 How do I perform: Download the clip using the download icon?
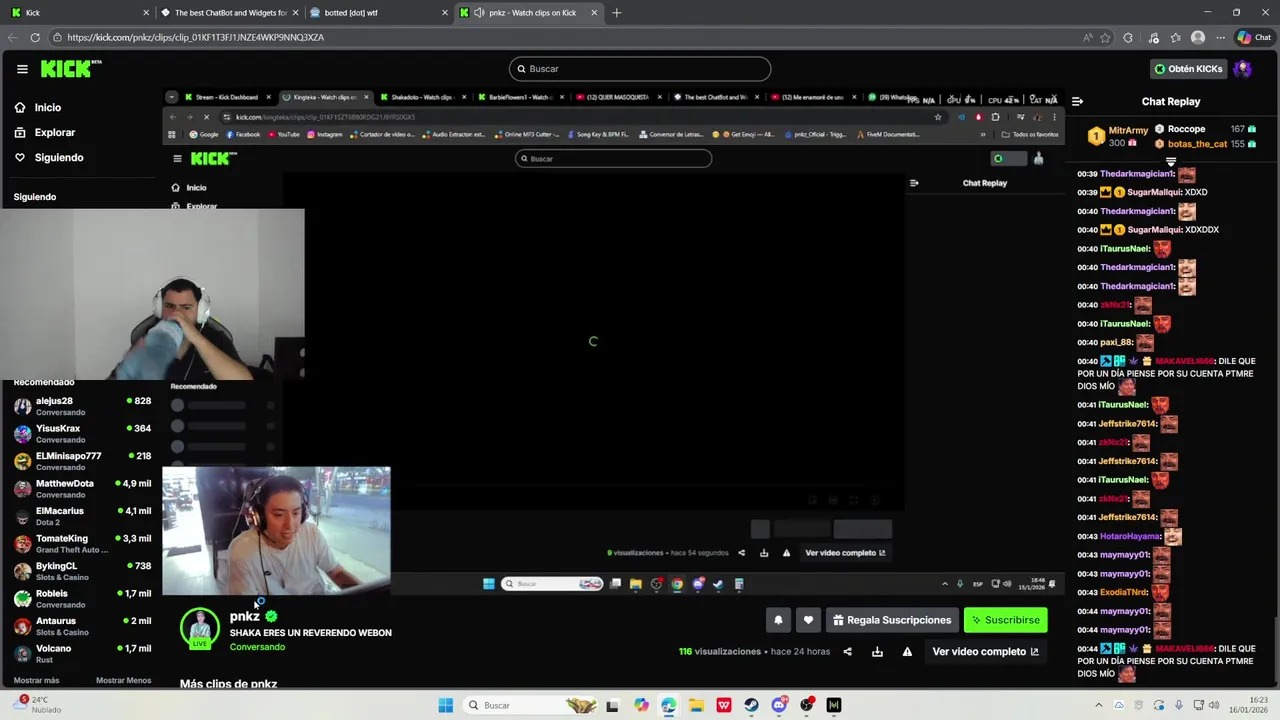(x=877, y=652)
